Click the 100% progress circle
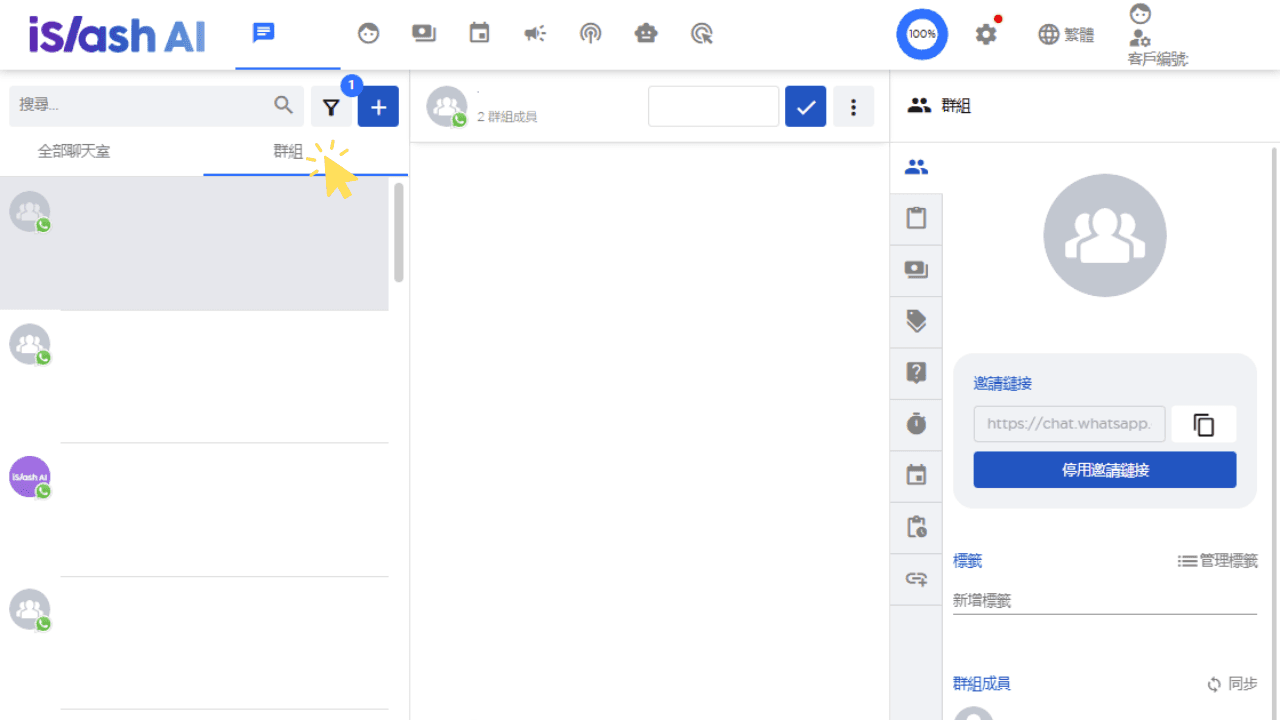Screen dimensions: 1280x720 [x=921, y=34]
